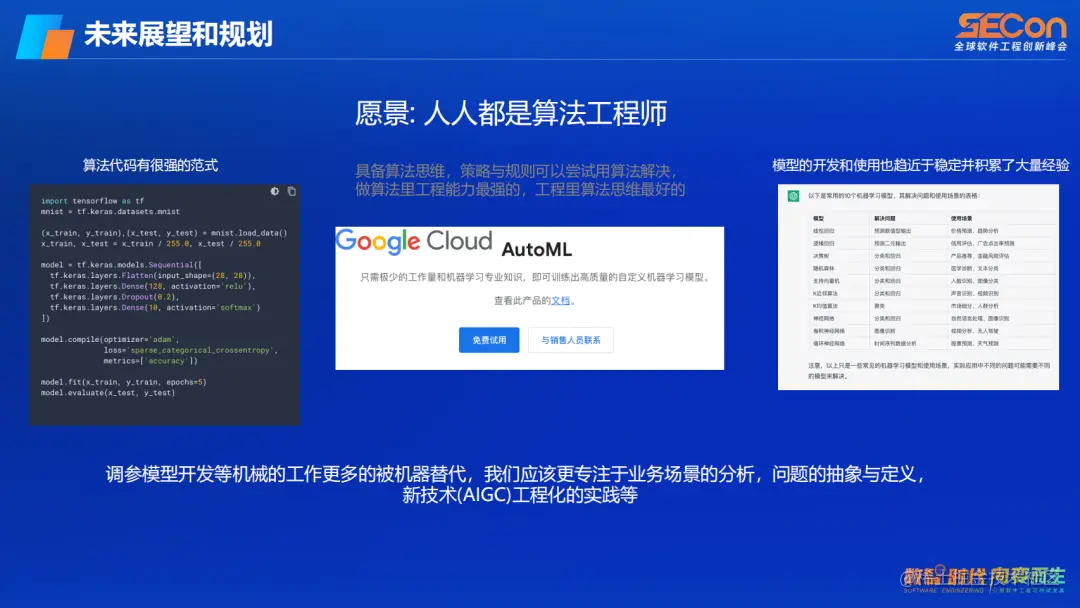Screen dimensions: 1080x608
Task: Click the 医学诊断、文本分类 table cell
Action: point(975,269)
